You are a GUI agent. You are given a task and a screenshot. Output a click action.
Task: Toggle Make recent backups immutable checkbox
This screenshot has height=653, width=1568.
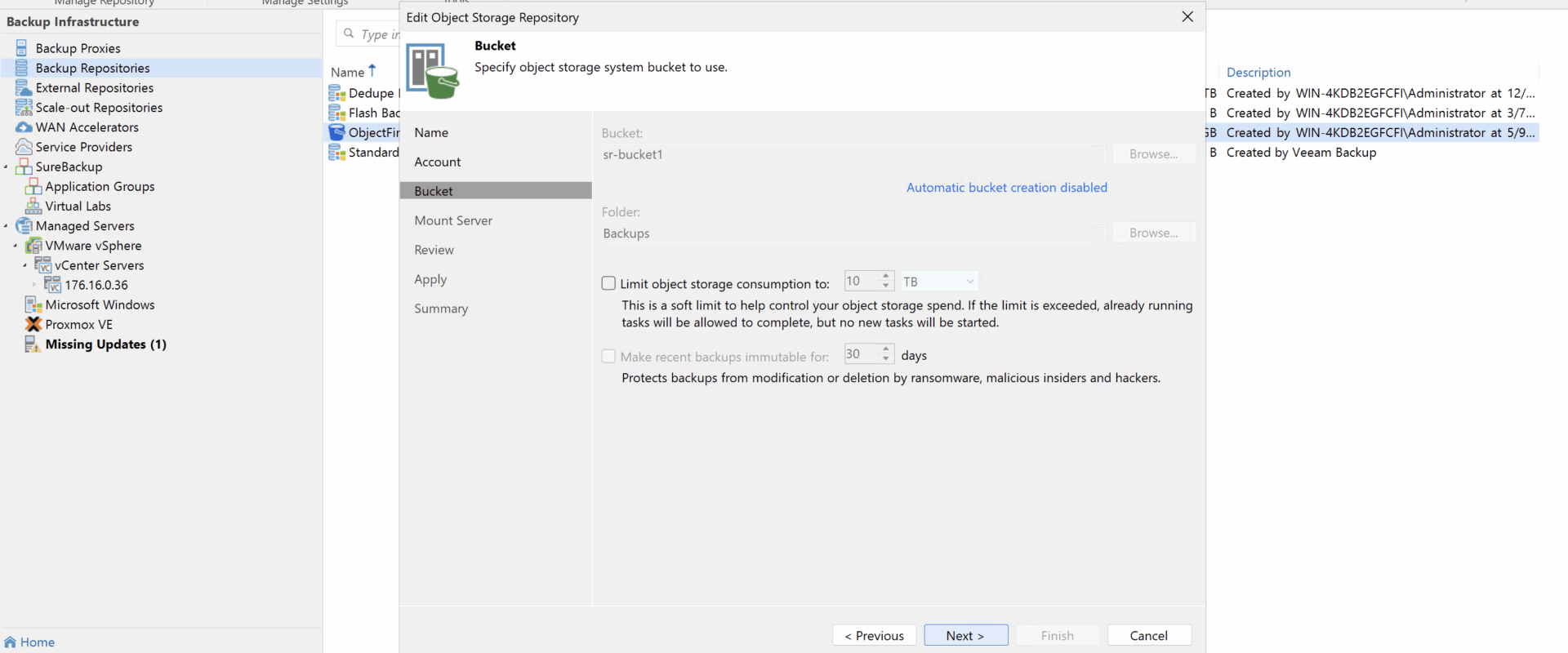click(608, 356)
